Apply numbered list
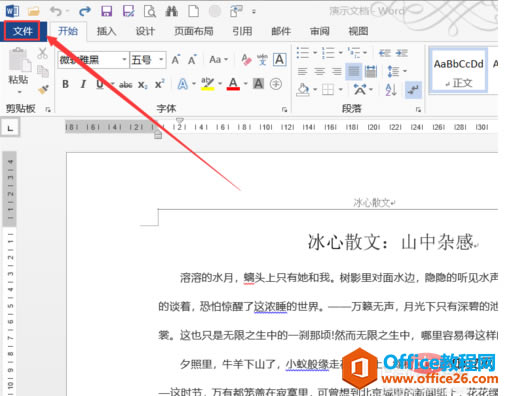Image resolution: width=505 pixels, height=396 pixels. pos(328,53)
